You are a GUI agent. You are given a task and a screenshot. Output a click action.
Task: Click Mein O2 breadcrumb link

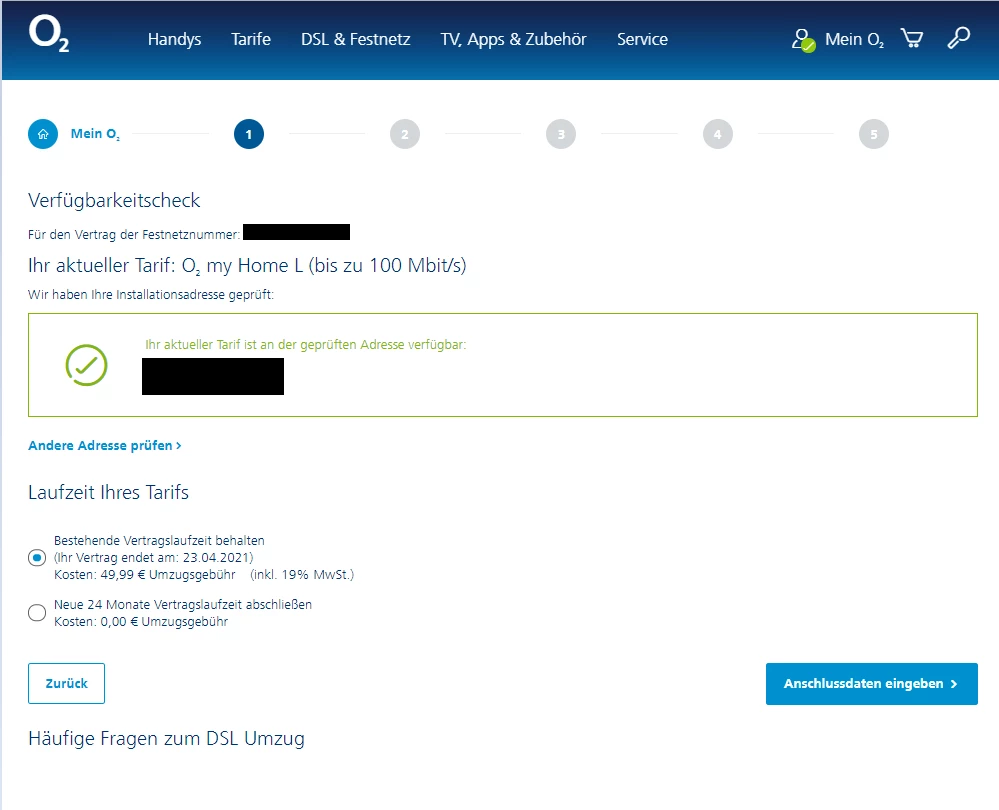pos(95,134)
